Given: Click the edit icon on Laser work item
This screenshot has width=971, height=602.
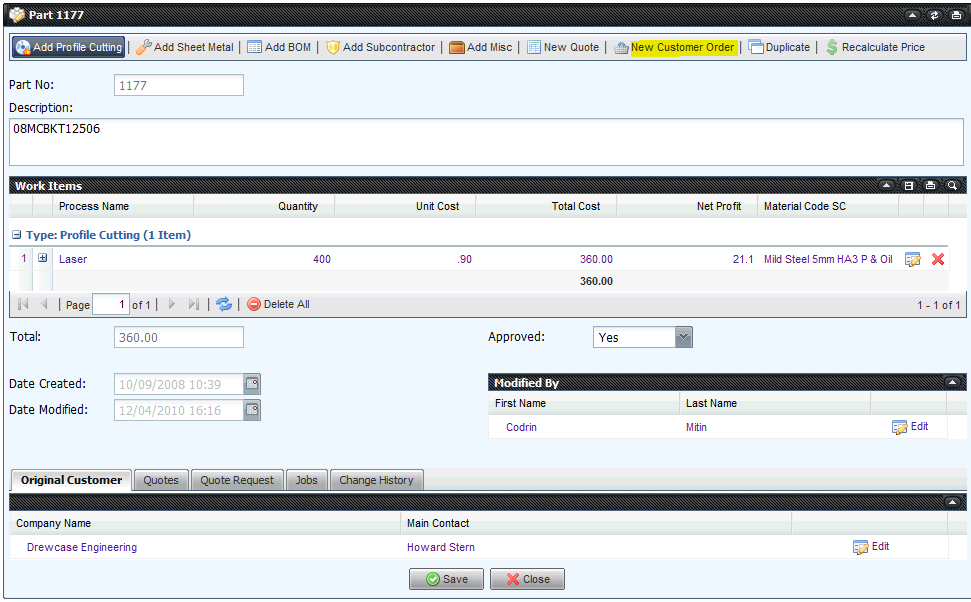Looking at the screenshot, I should click(912, 259).
